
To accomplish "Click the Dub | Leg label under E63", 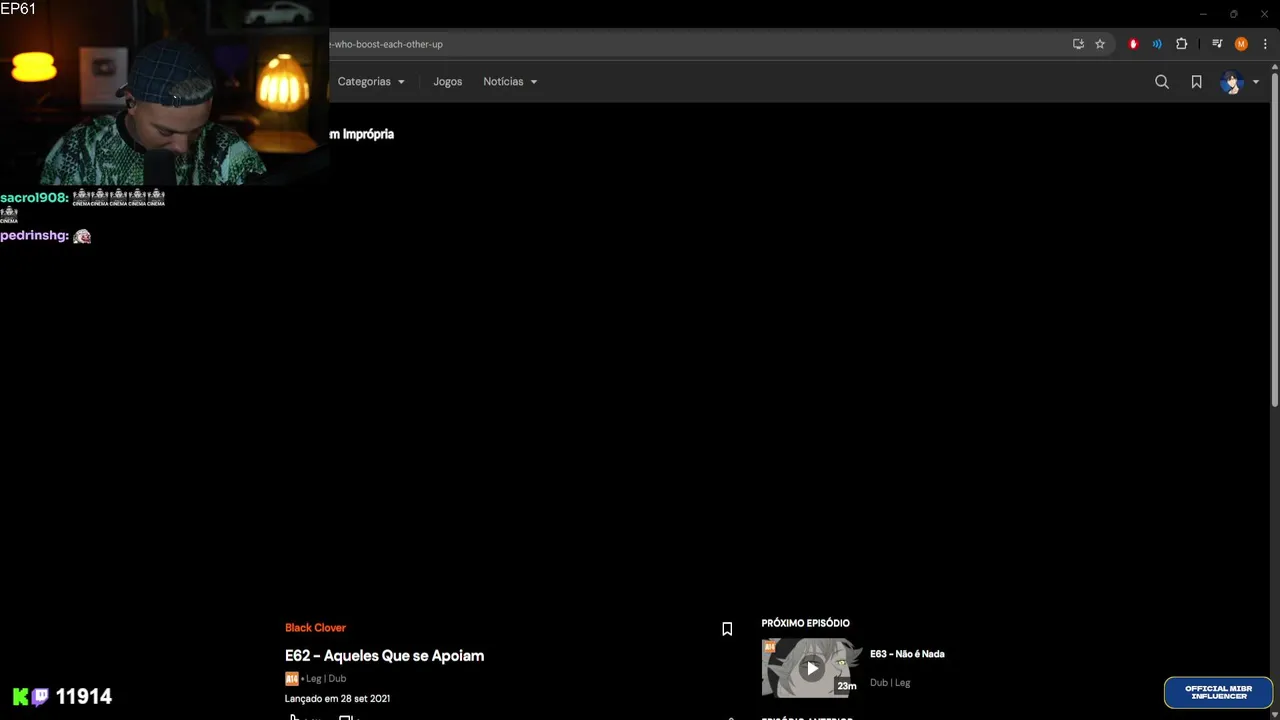I will tap(890, 683).
